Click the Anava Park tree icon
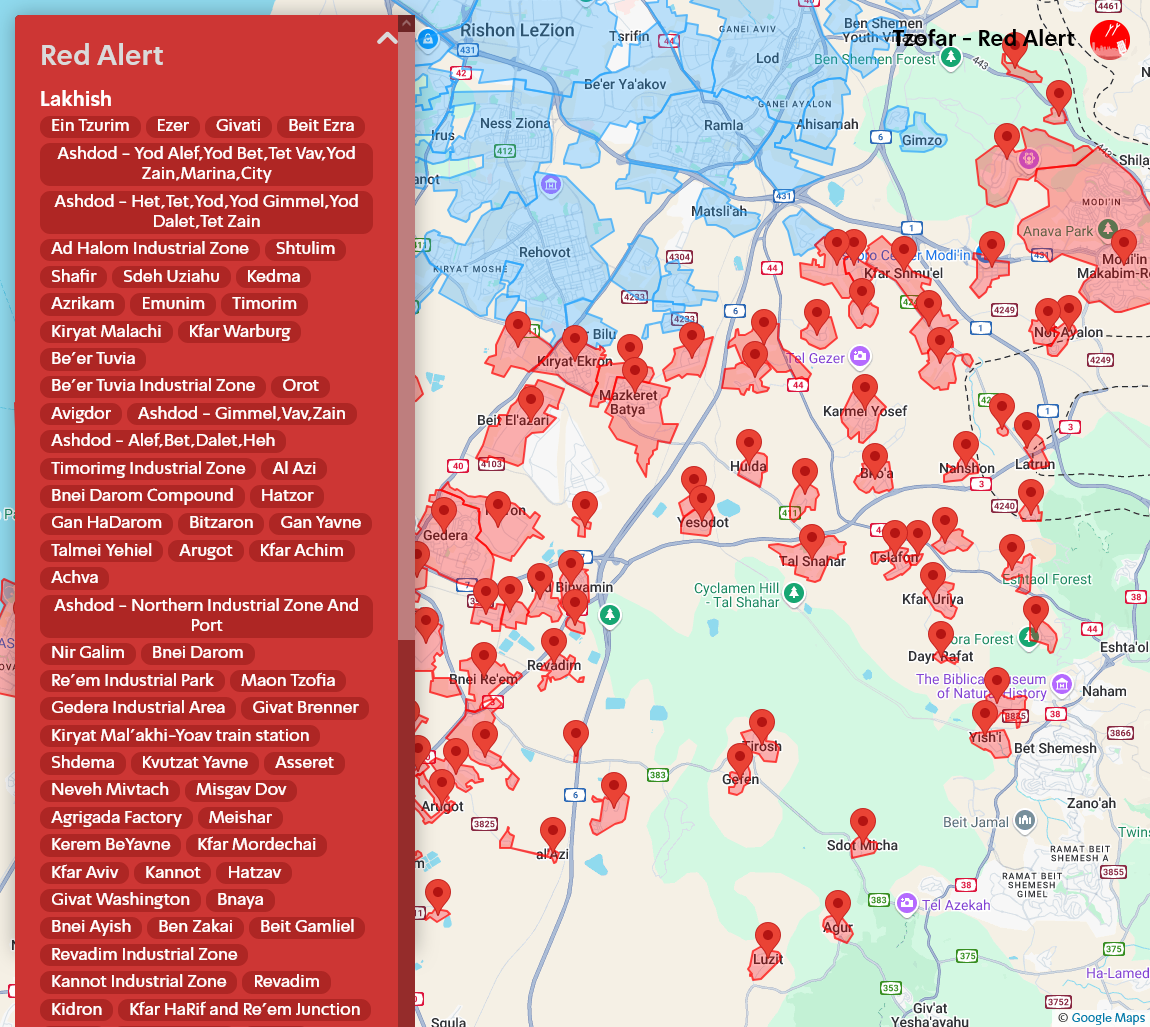The width and height of the screenshot is (1150, 1027). coord(1107,228)
